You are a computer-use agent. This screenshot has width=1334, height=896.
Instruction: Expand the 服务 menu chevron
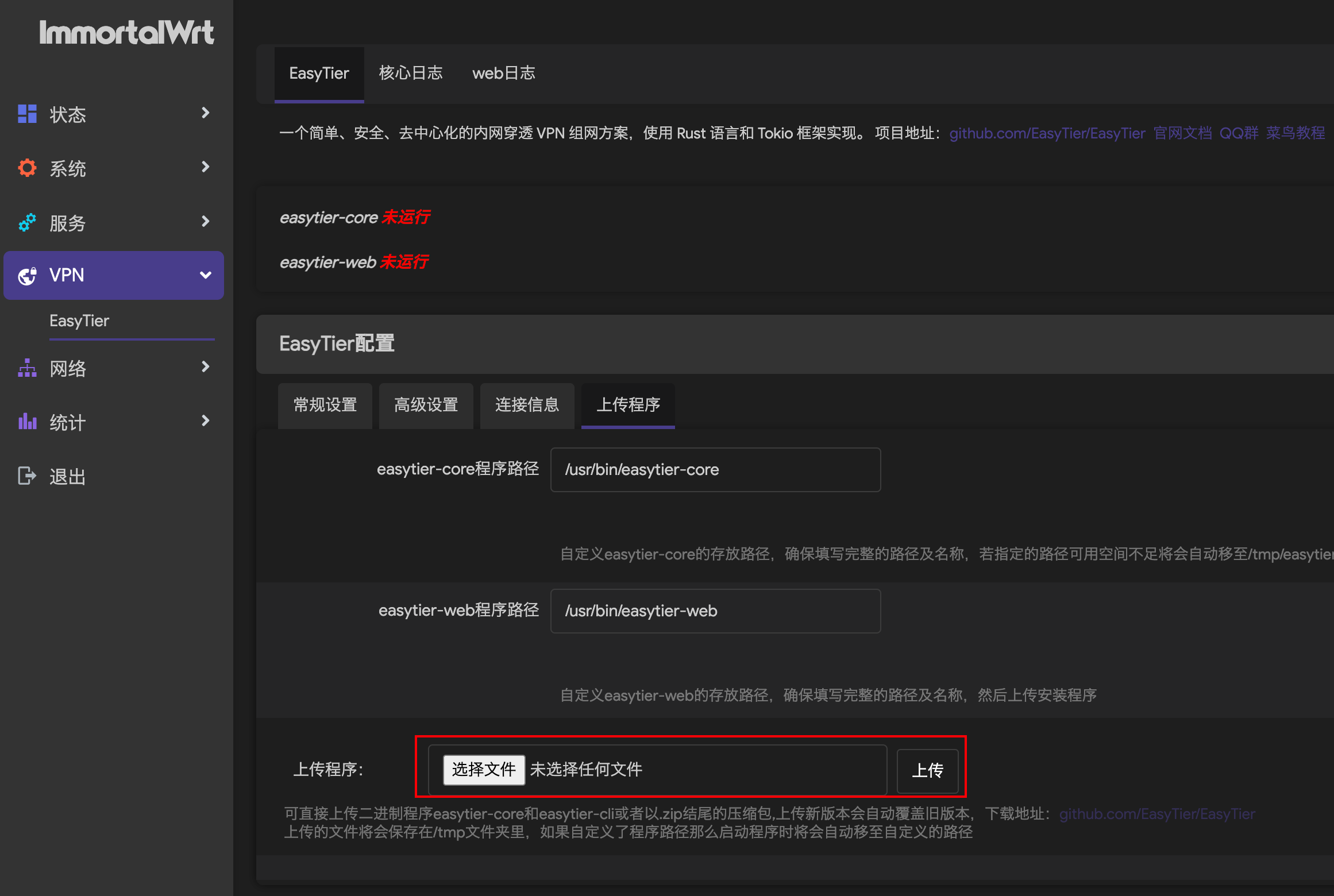point(205,221)
